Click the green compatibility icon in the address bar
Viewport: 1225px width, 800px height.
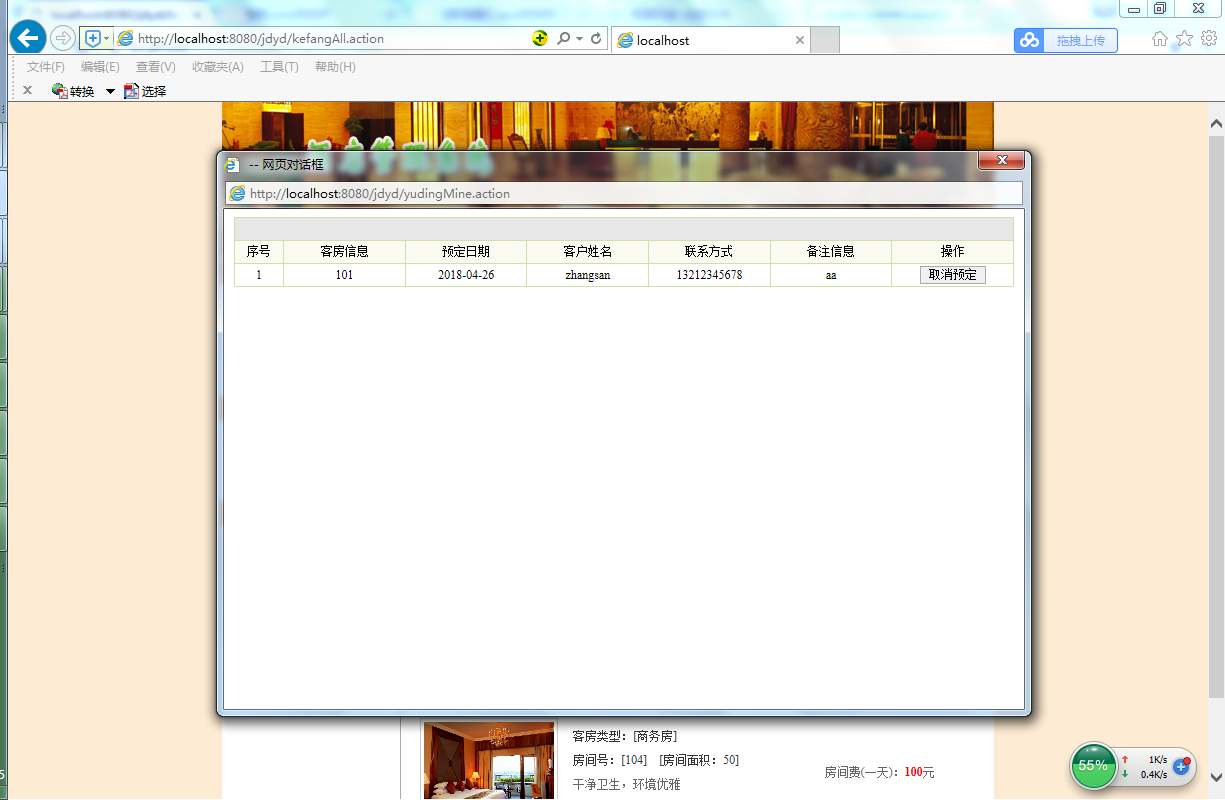click(x=540, y=38)
